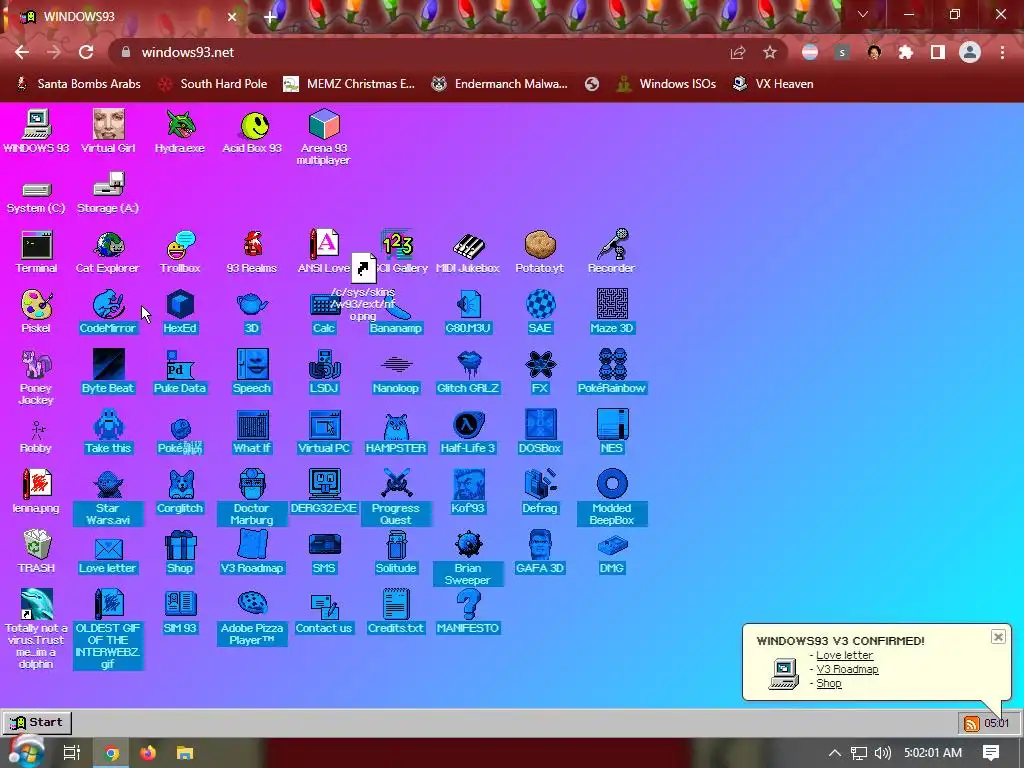
Task: Launch Progress Quest icon
Action: tap(396, 498)
